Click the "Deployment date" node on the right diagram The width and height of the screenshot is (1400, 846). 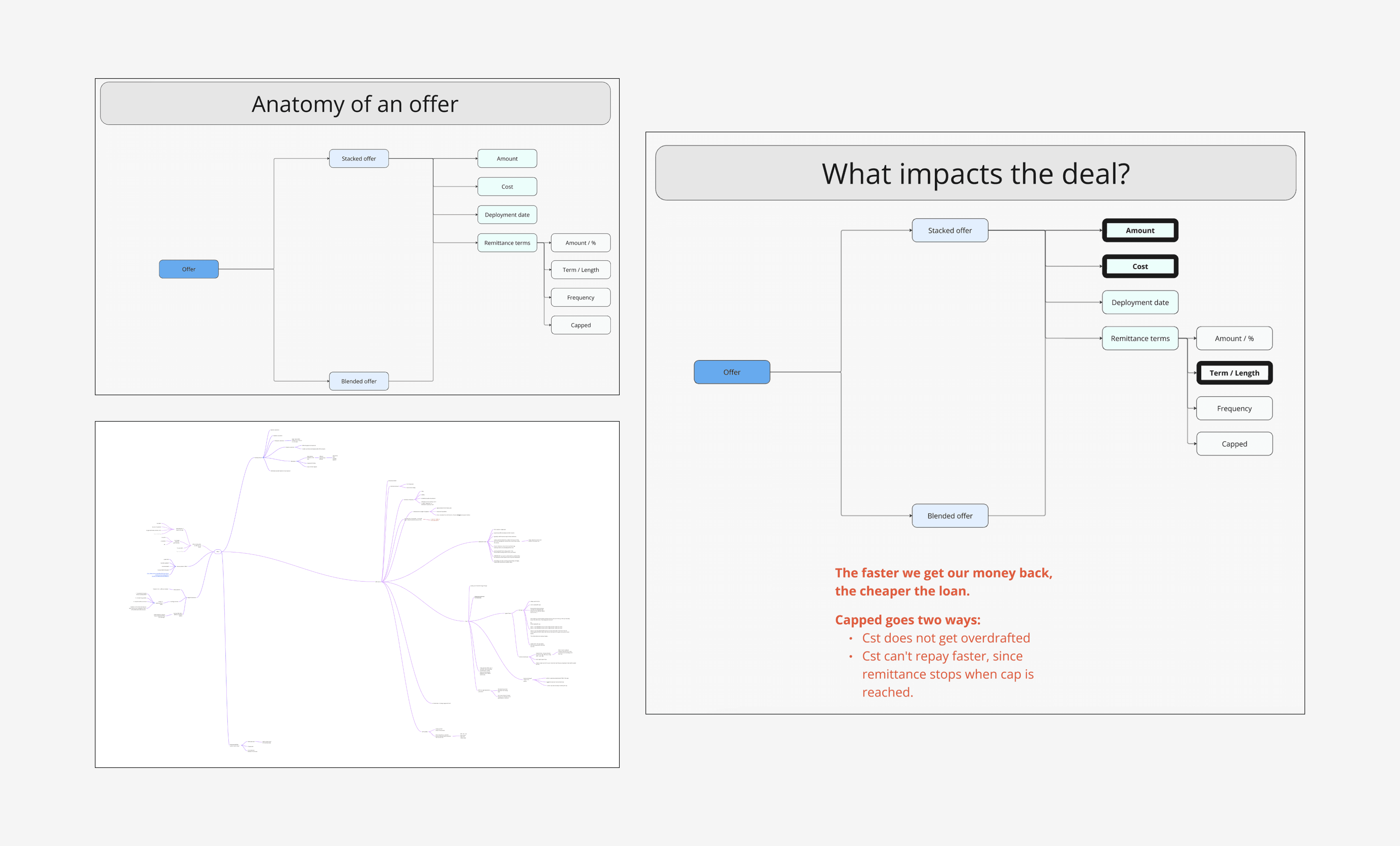click(1140, 302)
